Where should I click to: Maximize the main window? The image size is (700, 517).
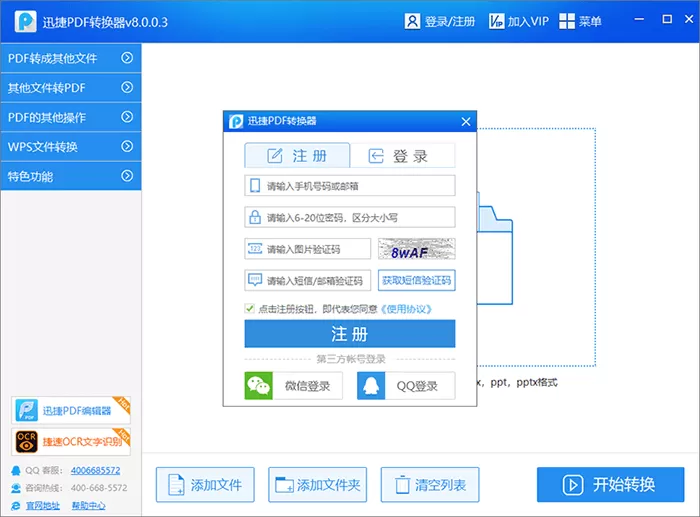pos(667,19)
